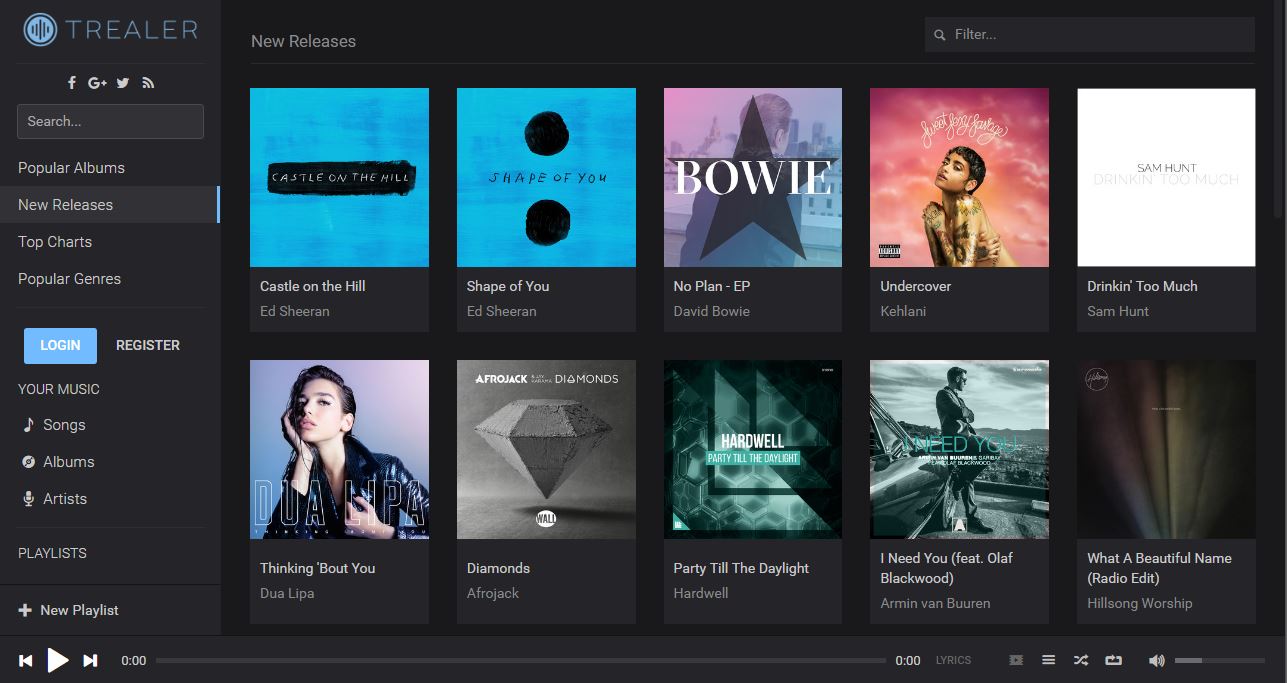Open Castle on the Hill album cover
1287x683 pixels.
click(x=339, y=177)
